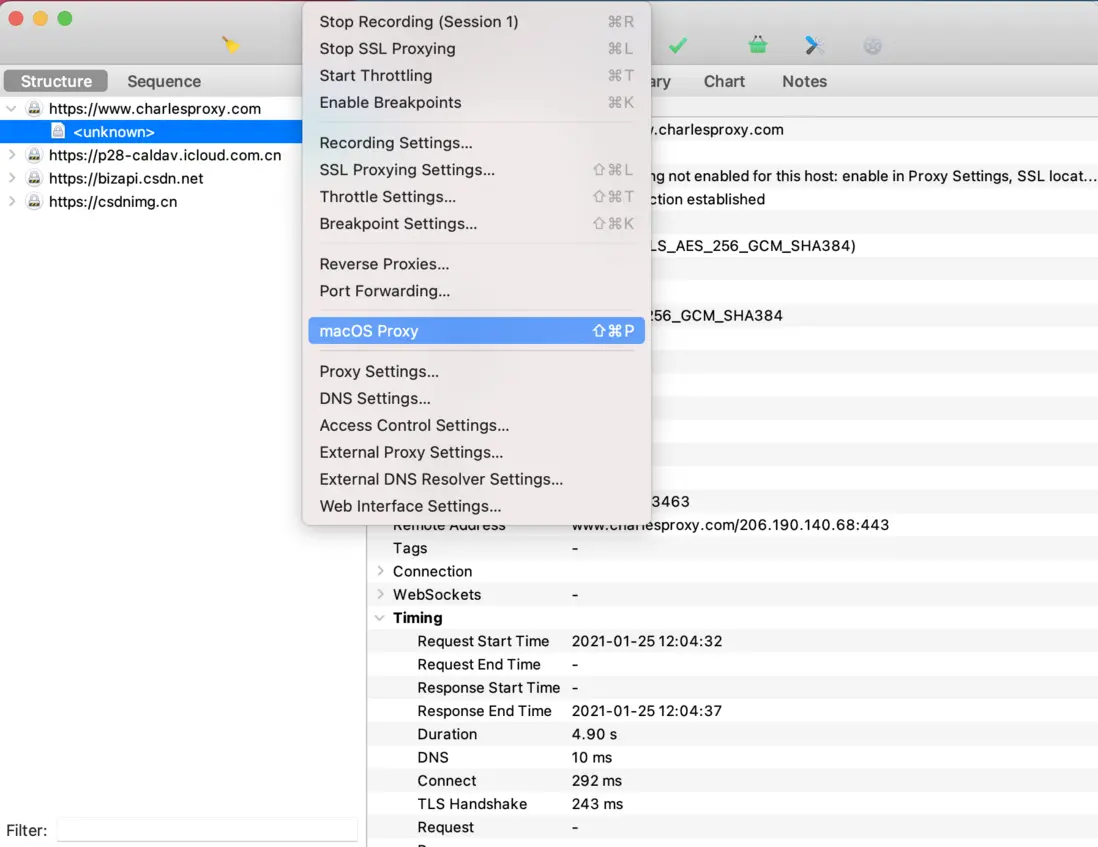
Task: Expand the p28-caldav.icloud.com.cn node
Action: pyautogui.click(x=11, y=155)
